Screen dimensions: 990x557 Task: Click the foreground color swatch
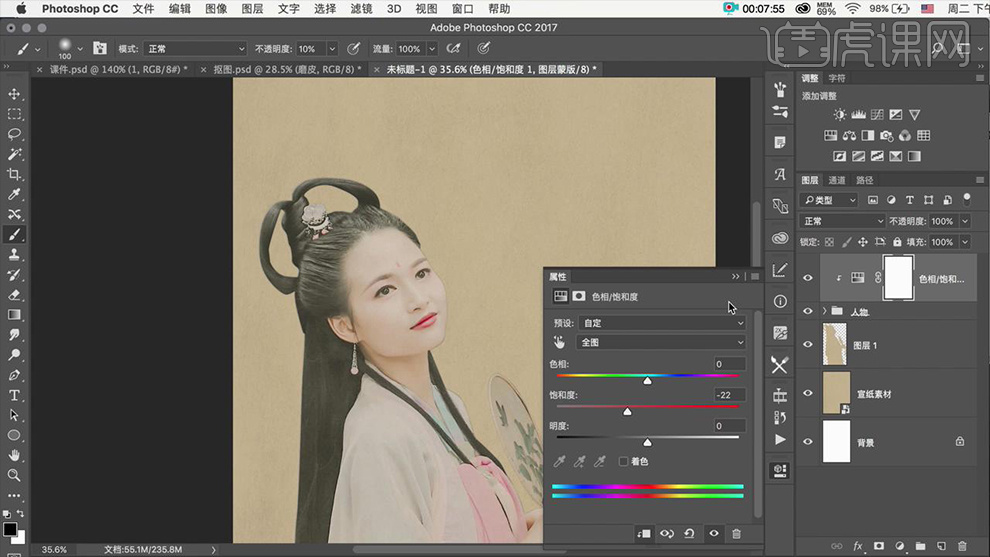(9, 529)
